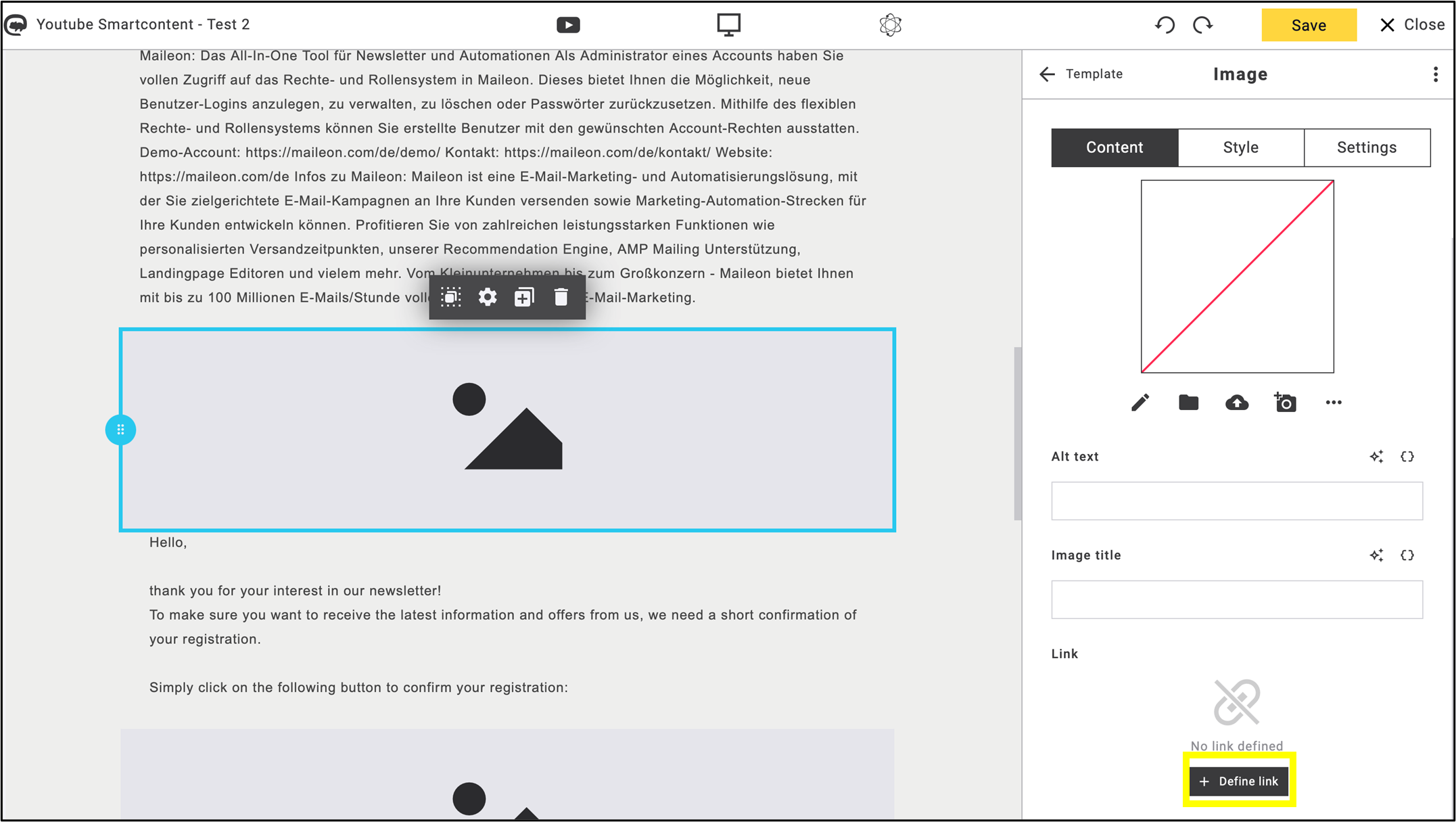Click the YouTube smartcontent icon in top bar
Image resolution: width=1456 pixels, height=822 pixels.
(x=568, y=25)
